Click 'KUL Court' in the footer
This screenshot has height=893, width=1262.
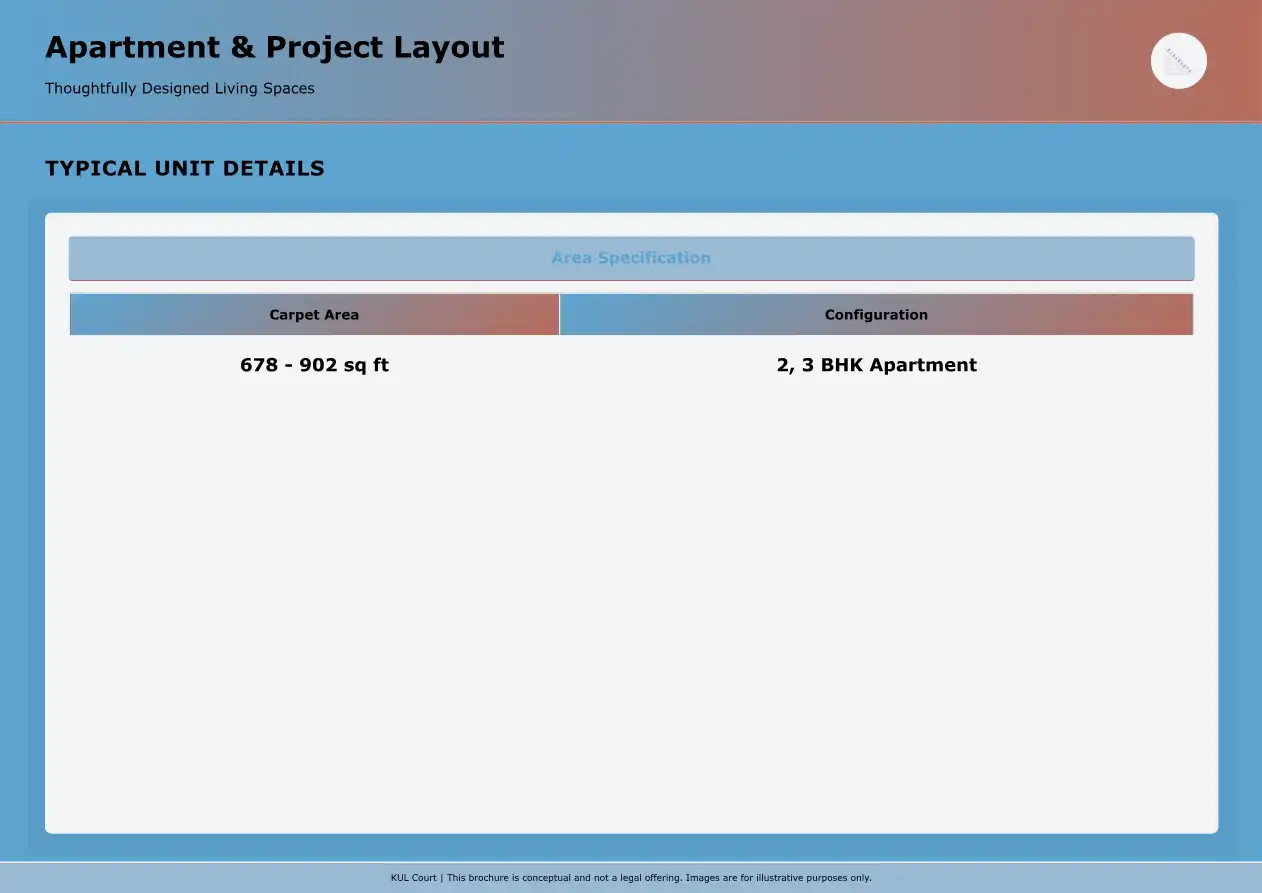coord(413,878)
